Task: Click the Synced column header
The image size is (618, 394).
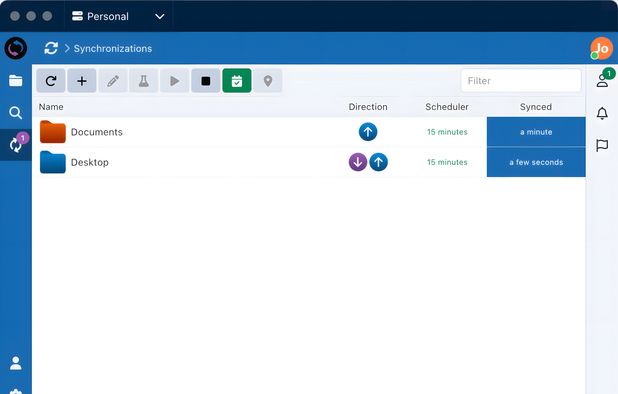Action: pyautogui.click(x=536, y=107)
